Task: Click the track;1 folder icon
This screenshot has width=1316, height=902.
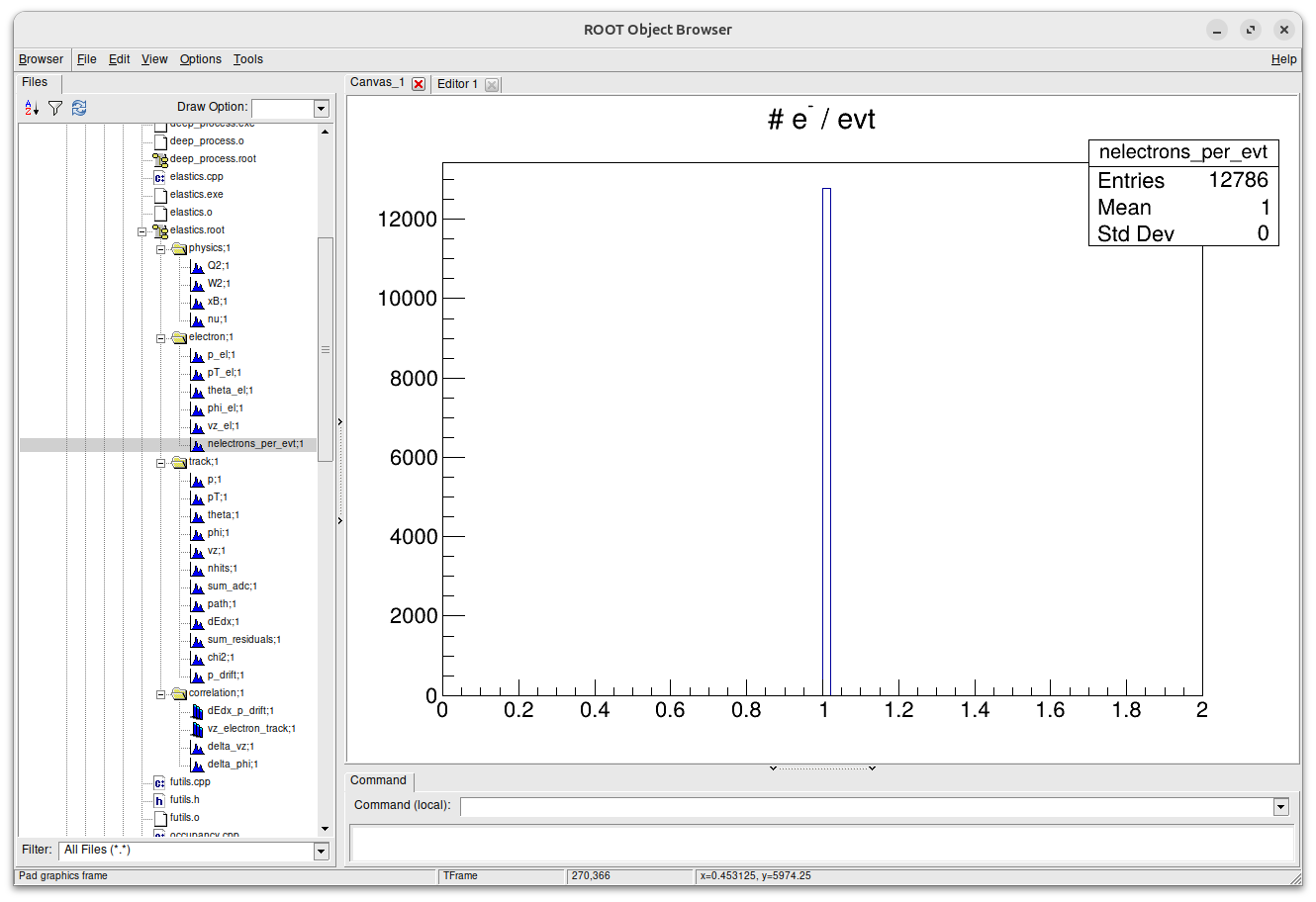Action: coord(179,462)
